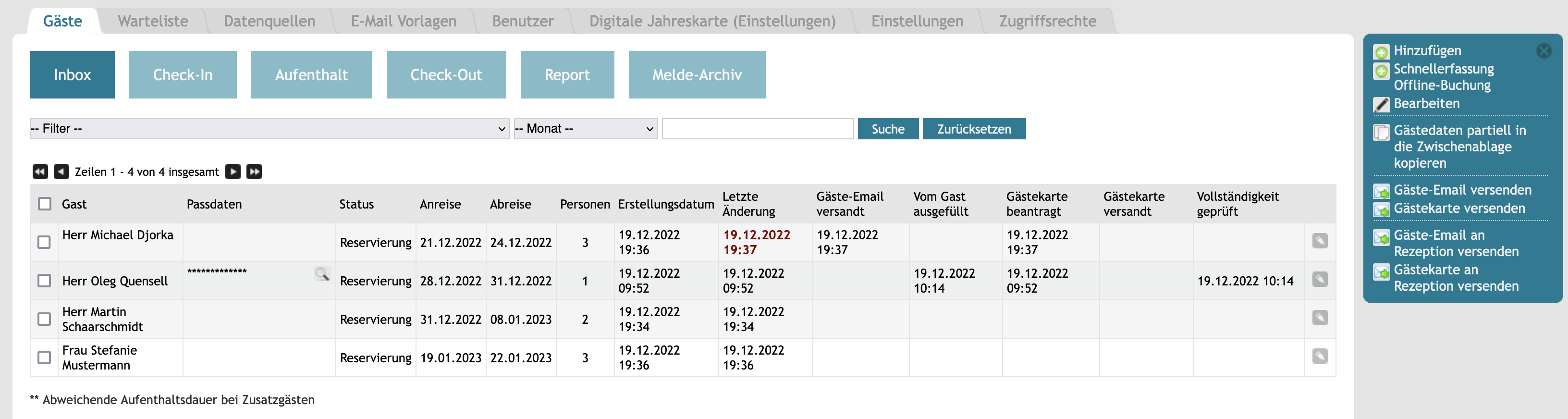Jump to last page of rows

[x=255, y=172]
